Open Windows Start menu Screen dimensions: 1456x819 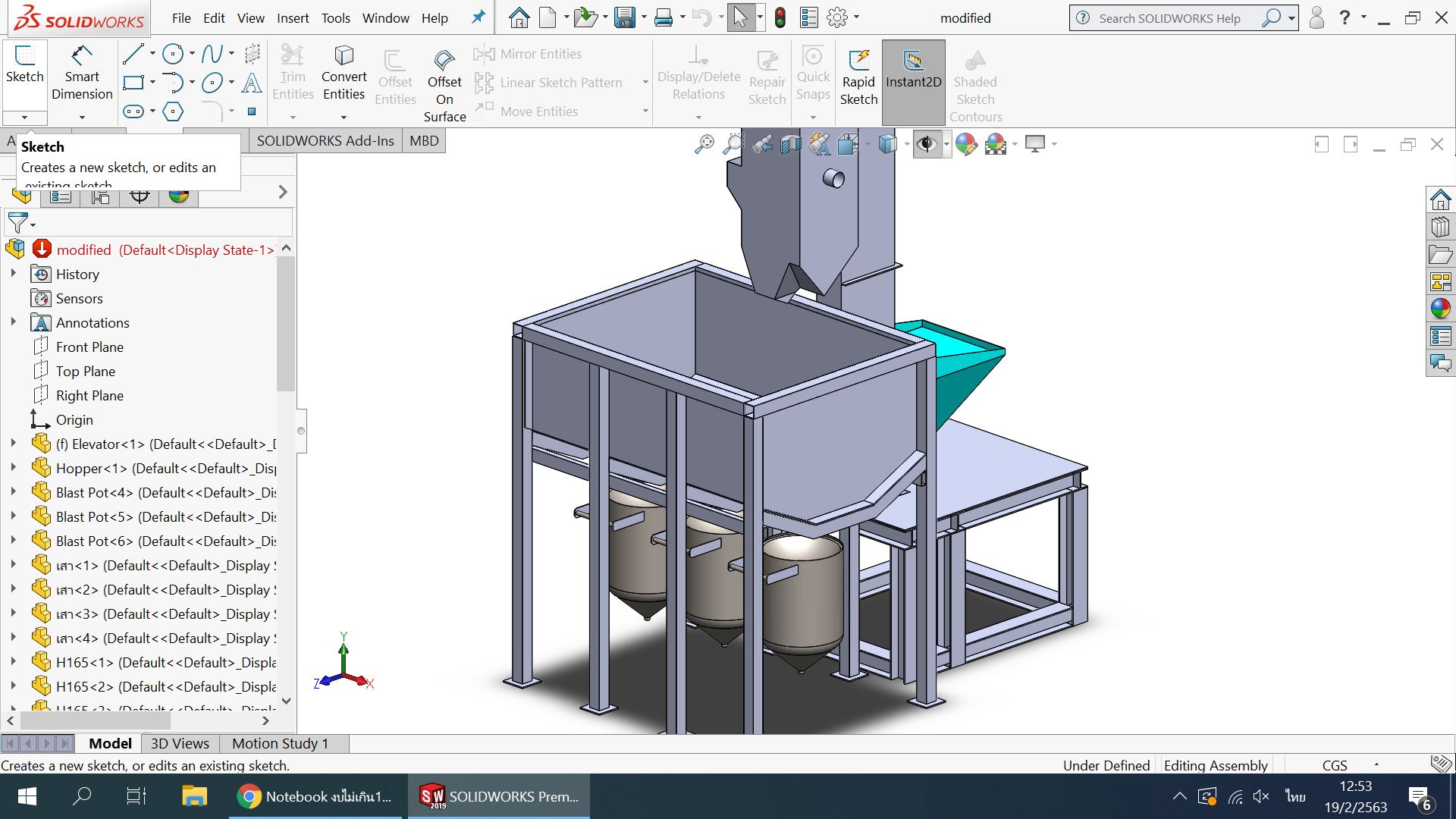click(27, 796)
